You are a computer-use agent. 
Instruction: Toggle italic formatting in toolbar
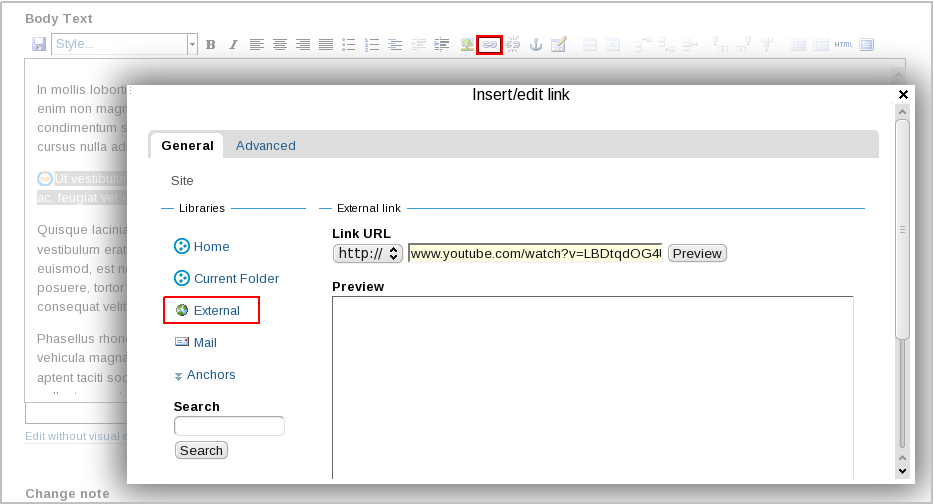(233, 45)
